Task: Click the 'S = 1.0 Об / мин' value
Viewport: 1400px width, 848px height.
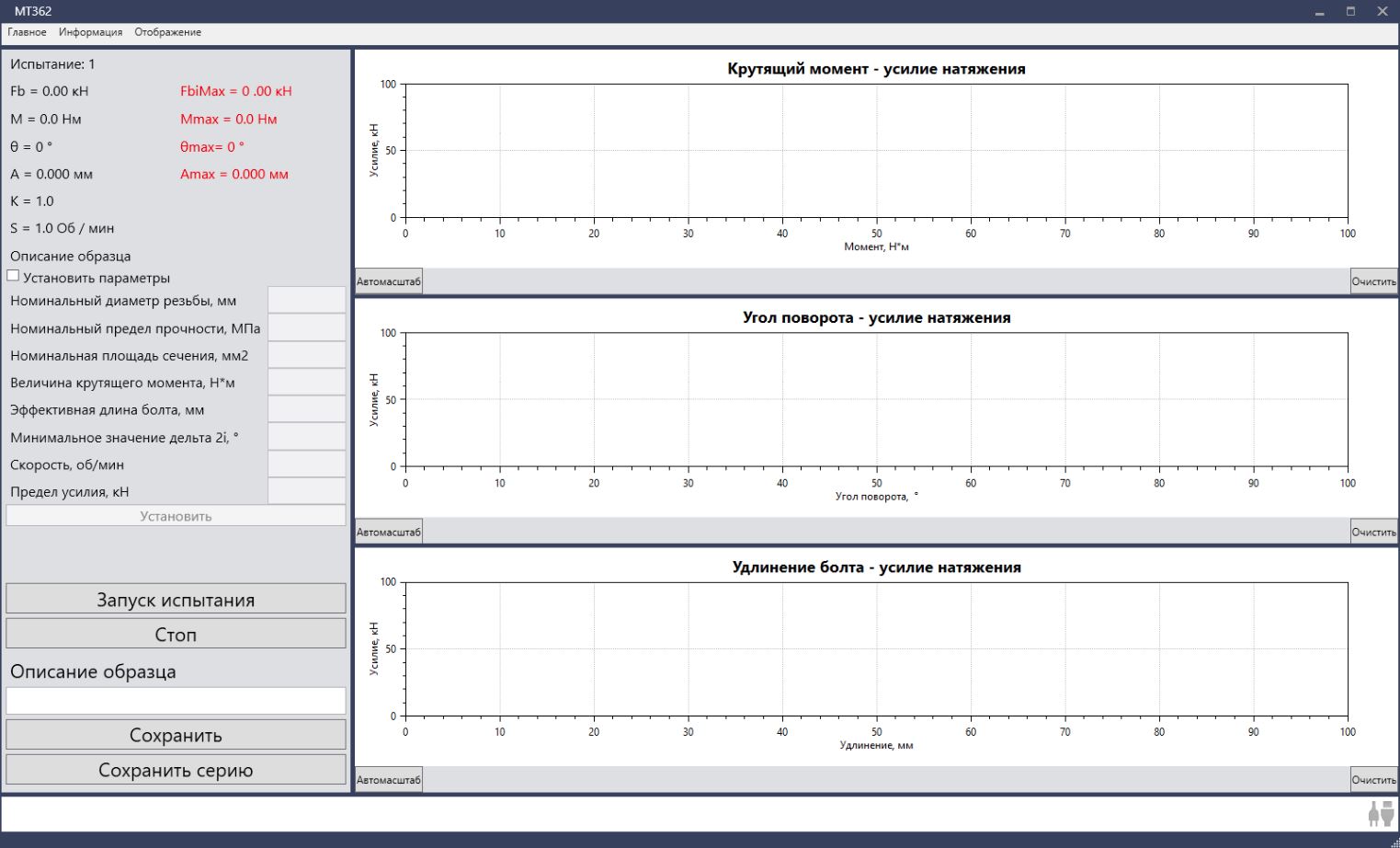Action: (63, 228)
